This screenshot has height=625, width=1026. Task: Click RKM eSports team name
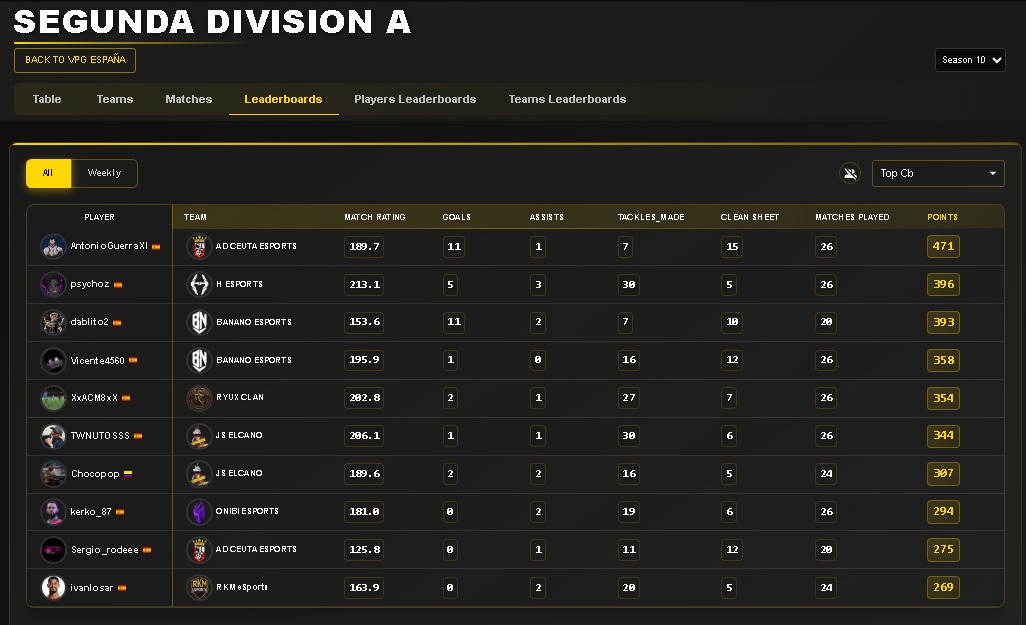point(241,587)
